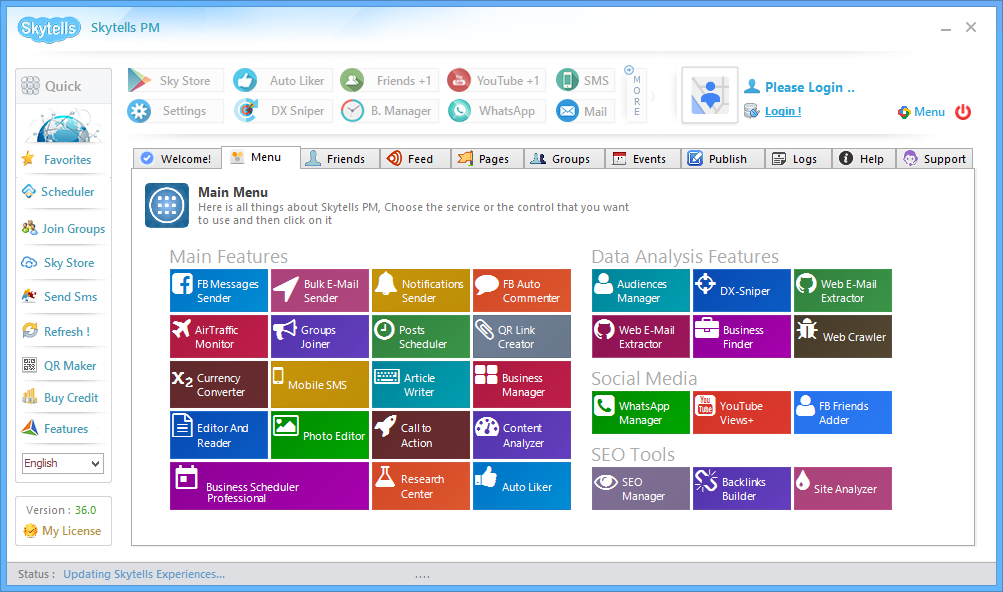Click Auto Liker in top toolbar

point(283,81)
